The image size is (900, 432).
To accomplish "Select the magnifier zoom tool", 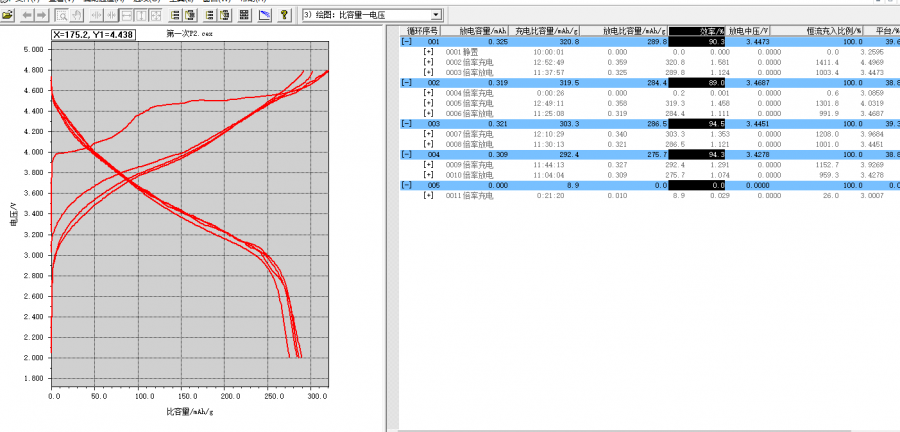I will (x=62, y=16).
